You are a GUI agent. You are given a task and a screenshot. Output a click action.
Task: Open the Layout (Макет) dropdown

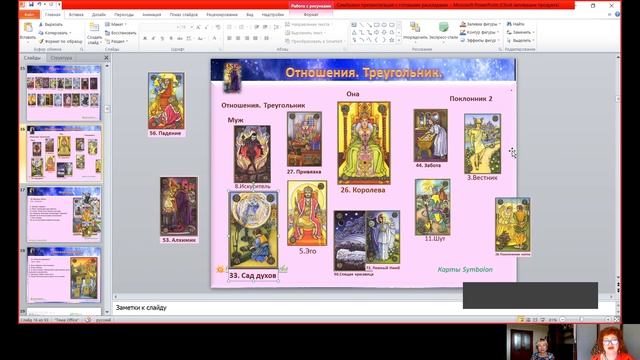tap(116, 24)
